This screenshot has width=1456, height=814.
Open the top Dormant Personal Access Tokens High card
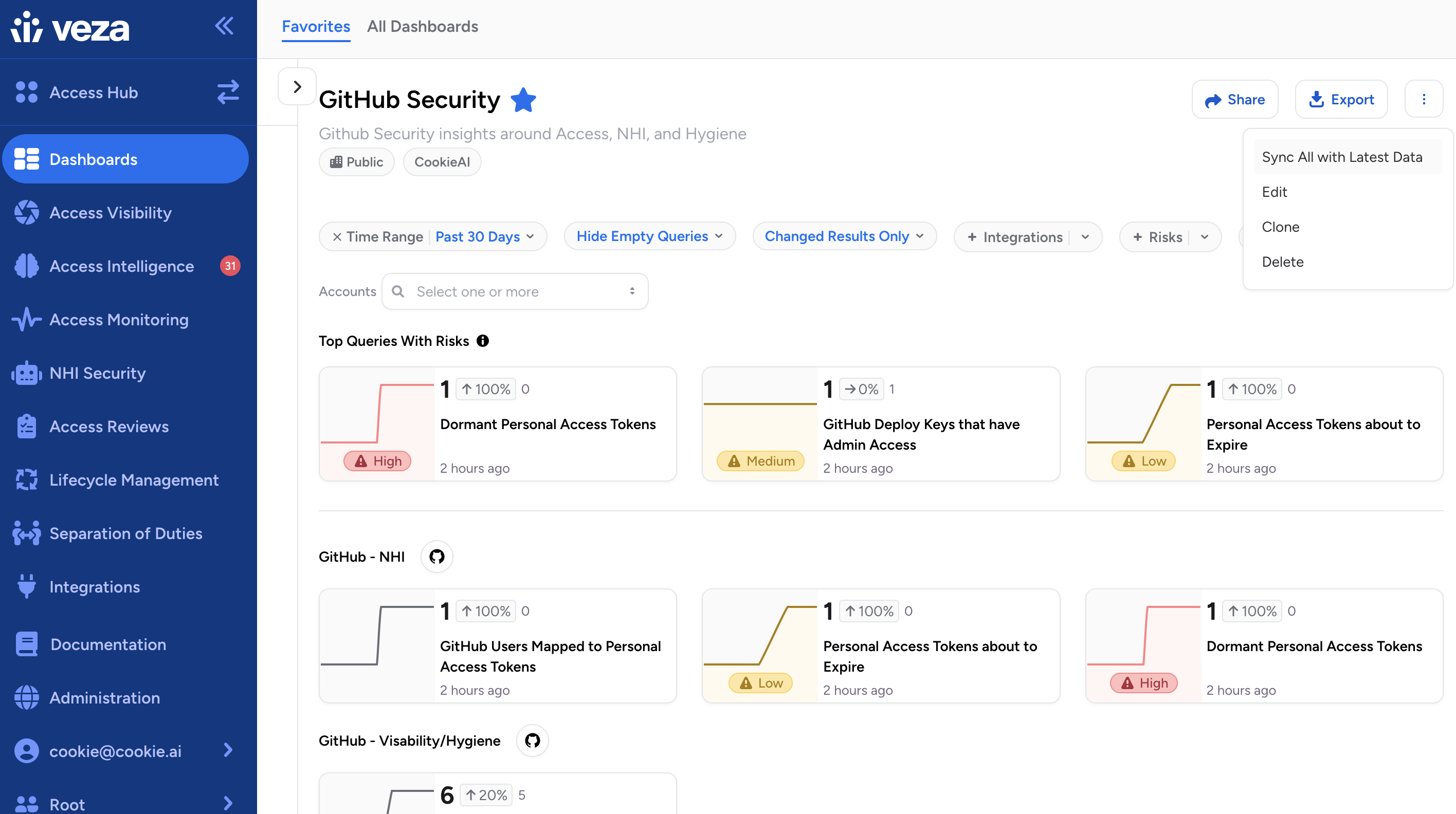point(497,424)
